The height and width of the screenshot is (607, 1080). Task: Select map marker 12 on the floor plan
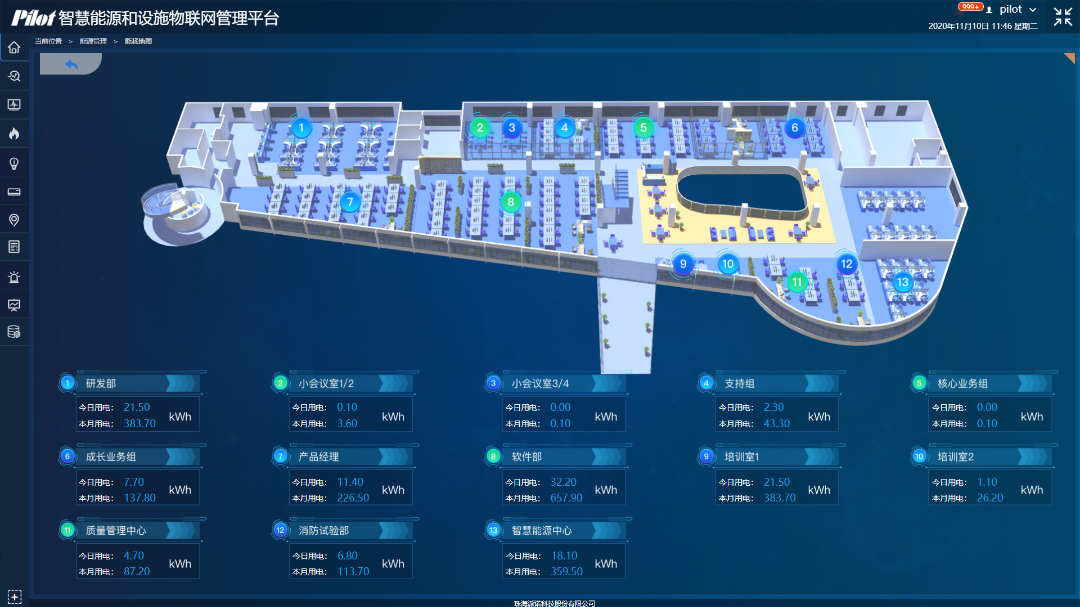pos(847,264)
